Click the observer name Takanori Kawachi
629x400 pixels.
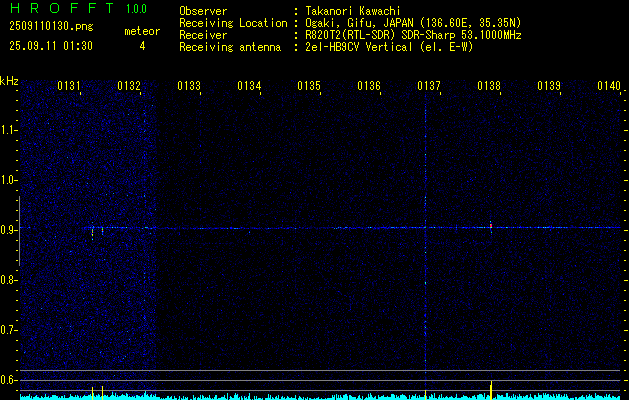[x=353, y=11]
